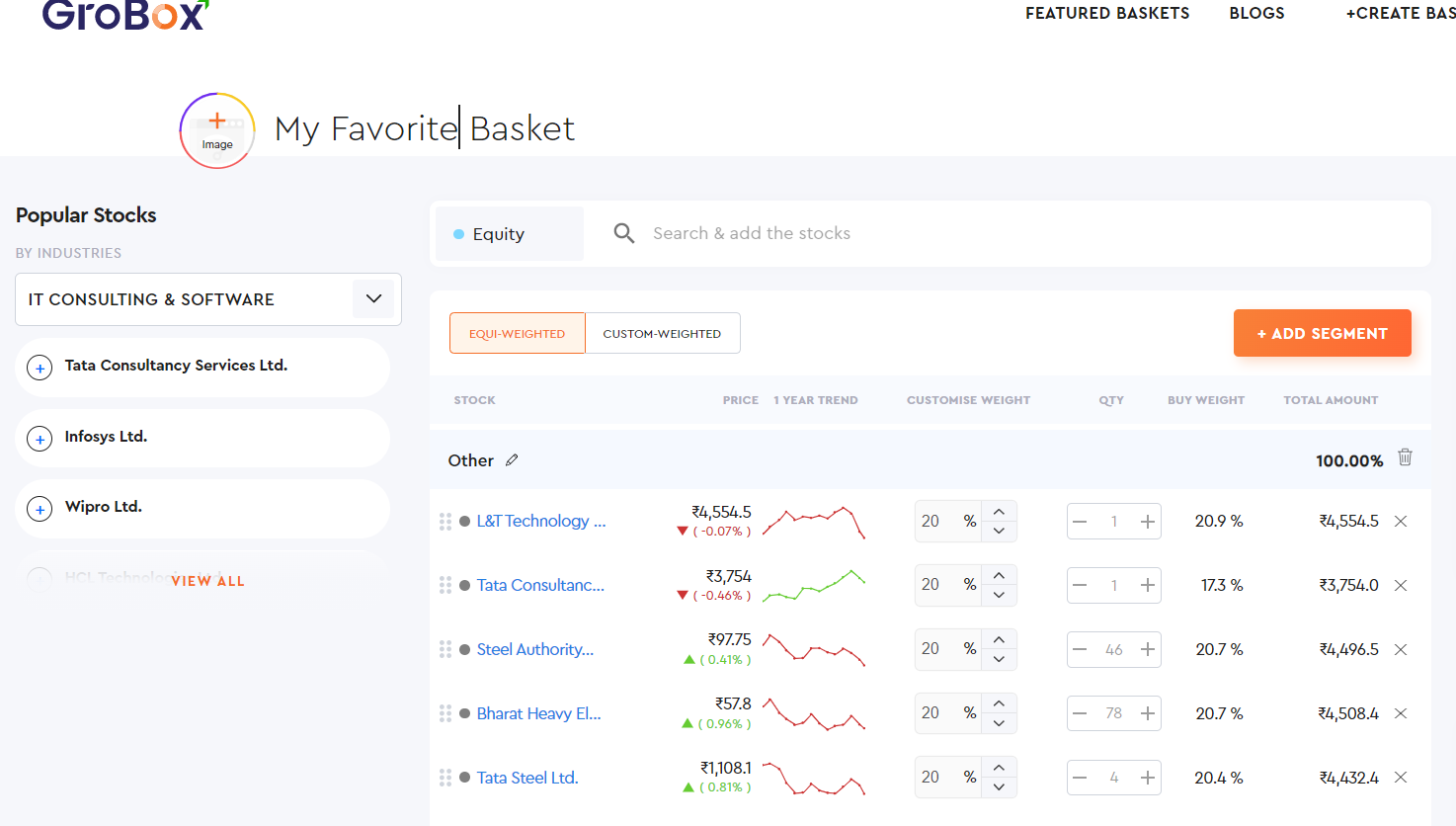This screenshot has width=1456, height=826.
Task: Open the IT CONSULTING & SOFTWARE dropdown
Action: click(372, 298)
